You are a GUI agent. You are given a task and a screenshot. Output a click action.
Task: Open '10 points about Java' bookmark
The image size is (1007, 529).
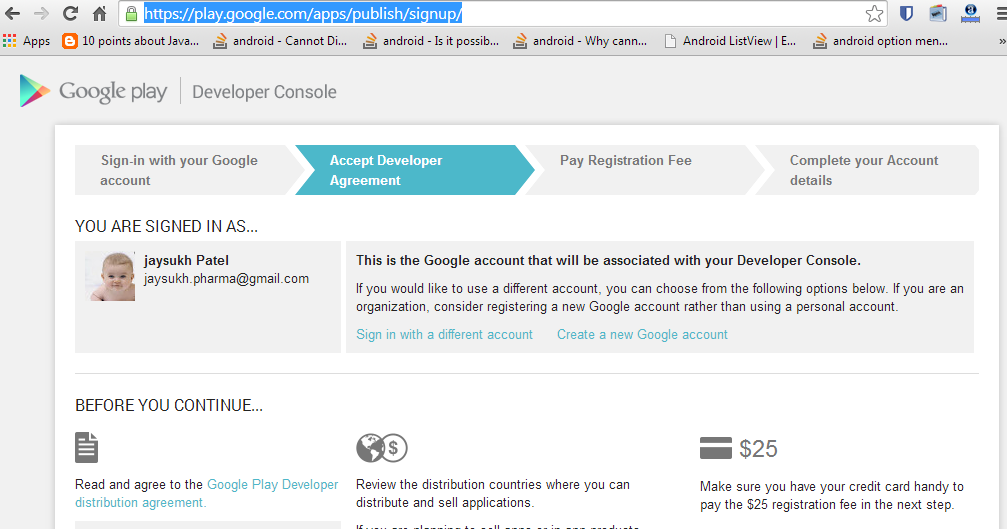[130, 41]
